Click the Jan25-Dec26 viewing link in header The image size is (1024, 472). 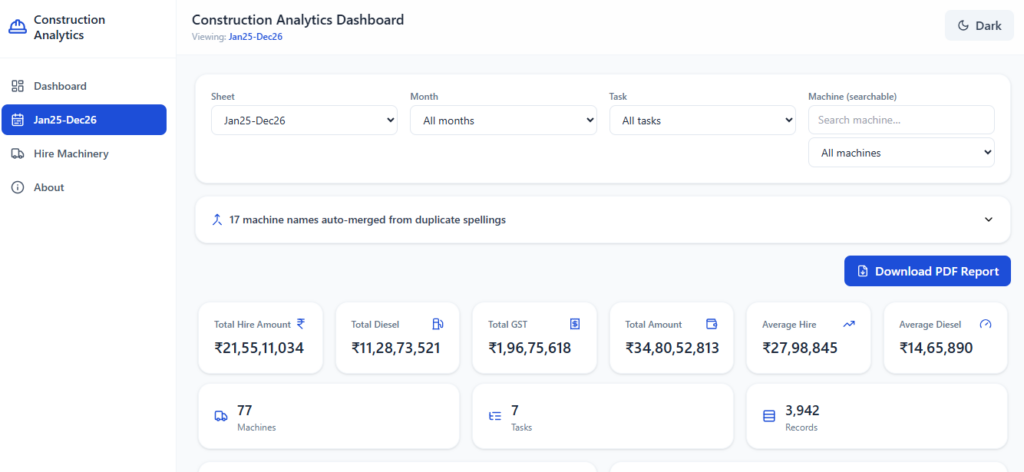[255, 37]
